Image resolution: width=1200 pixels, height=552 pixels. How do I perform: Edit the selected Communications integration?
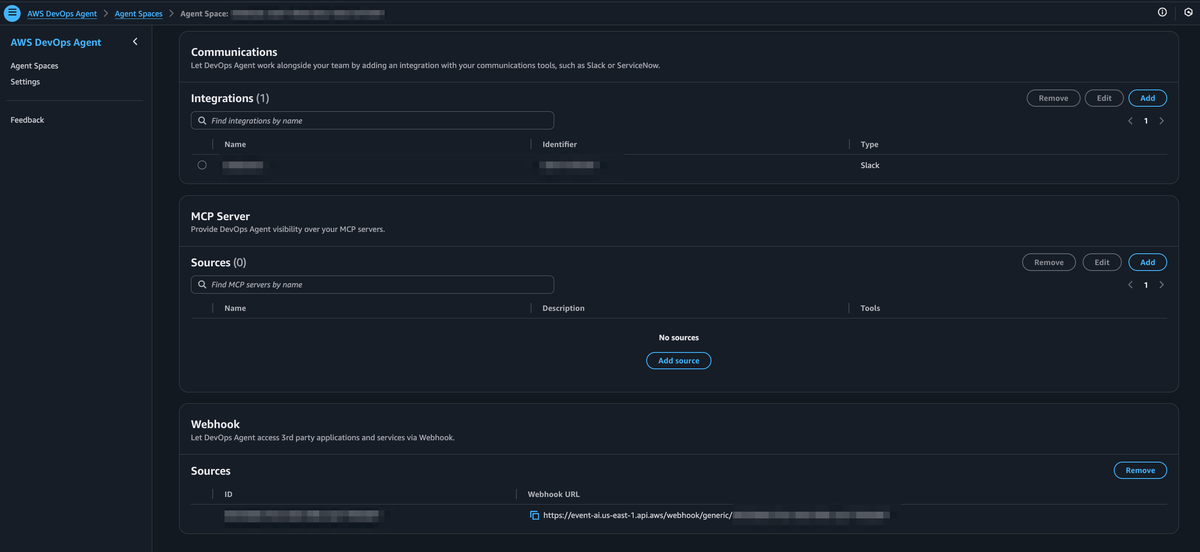pyautogui.click(x=1104, y=98)
